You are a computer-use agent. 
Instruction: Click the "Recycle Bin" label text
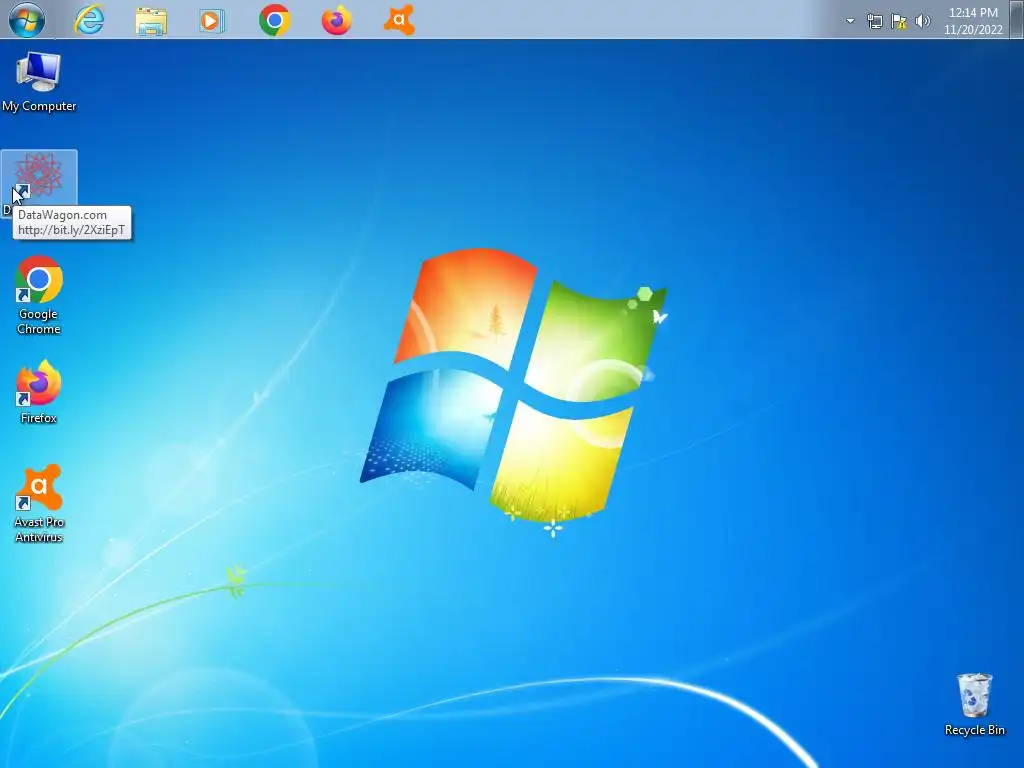coord(974,730)
